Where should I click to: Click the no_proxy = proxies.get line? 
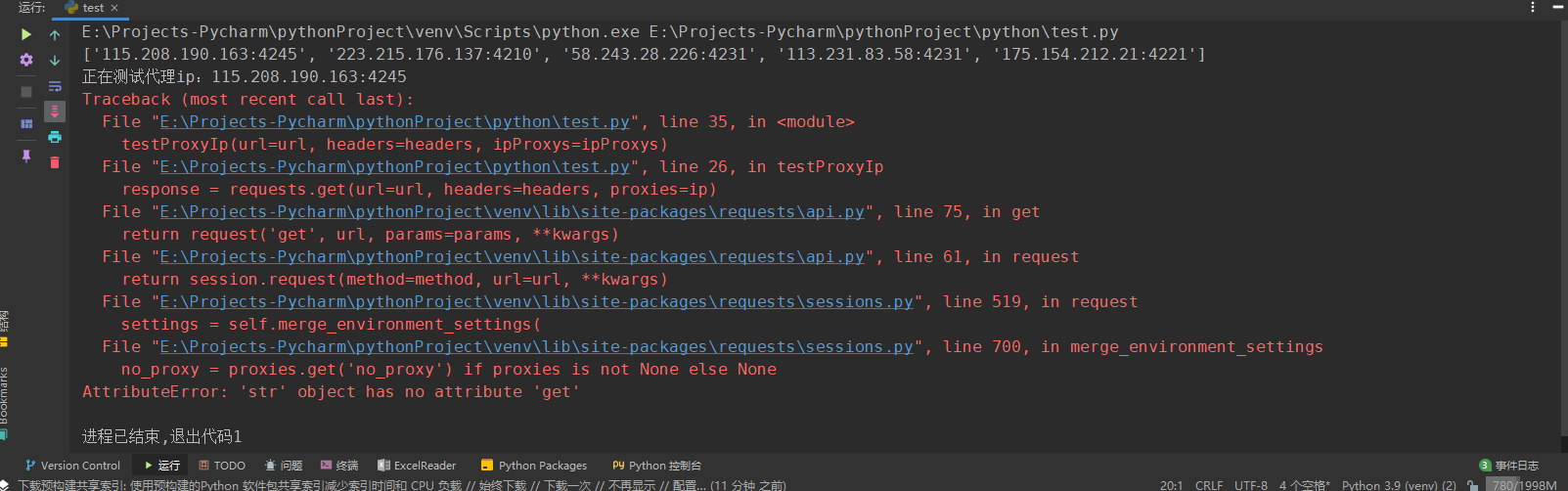(449, 369)
